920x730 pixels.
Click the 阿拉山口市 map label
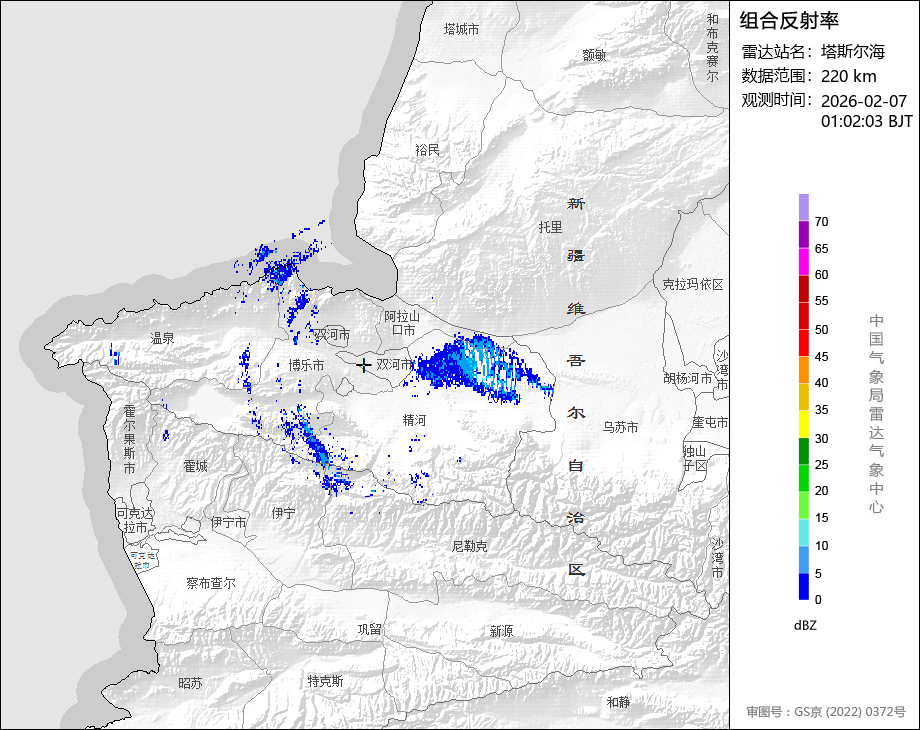coord(402,323)
